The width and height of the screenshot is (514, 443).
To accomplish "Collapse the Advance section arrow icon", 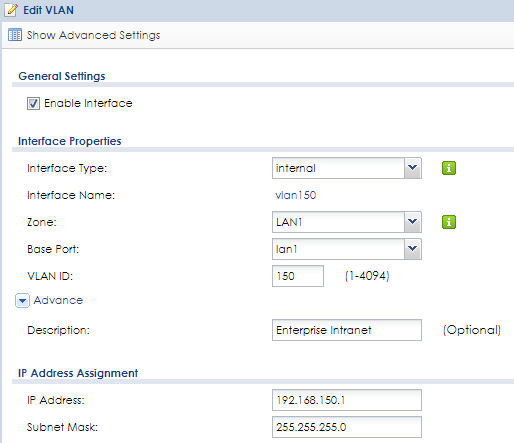I will coord(22,301).
